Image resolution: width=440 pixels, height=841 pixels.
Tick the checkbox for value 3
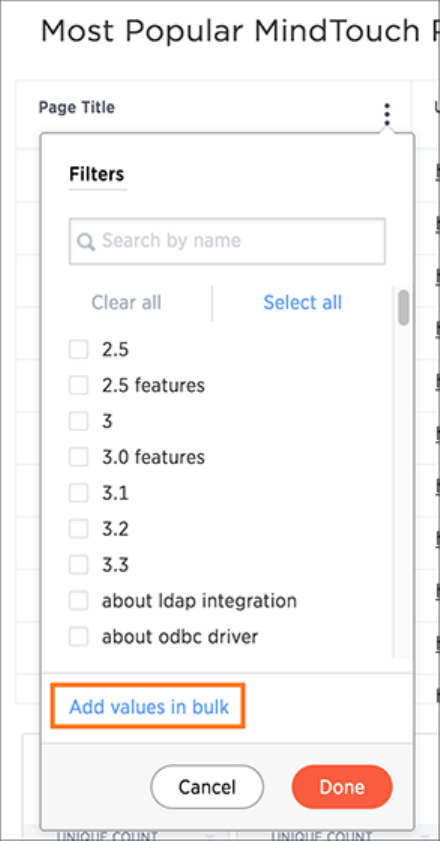click(78, 421)
